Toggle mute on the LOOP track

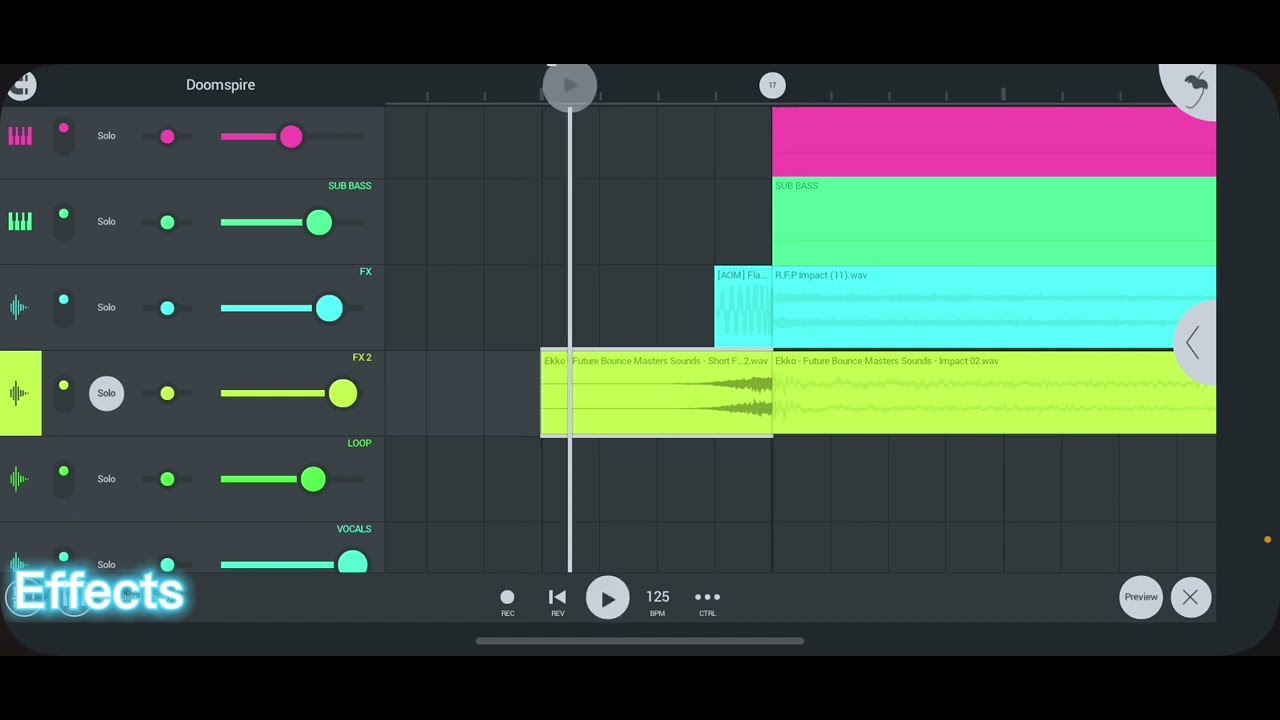pyautogui.click(x=63, y=479)
